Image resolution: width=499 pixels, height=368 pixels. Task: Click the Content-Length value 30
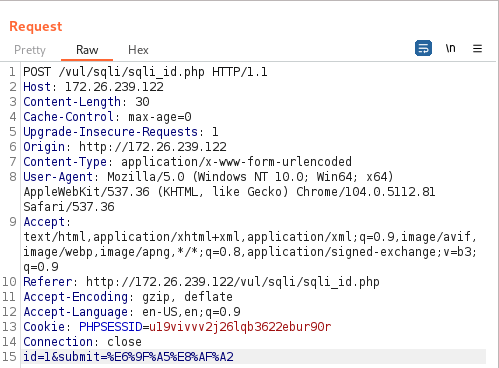coord(142,102)
